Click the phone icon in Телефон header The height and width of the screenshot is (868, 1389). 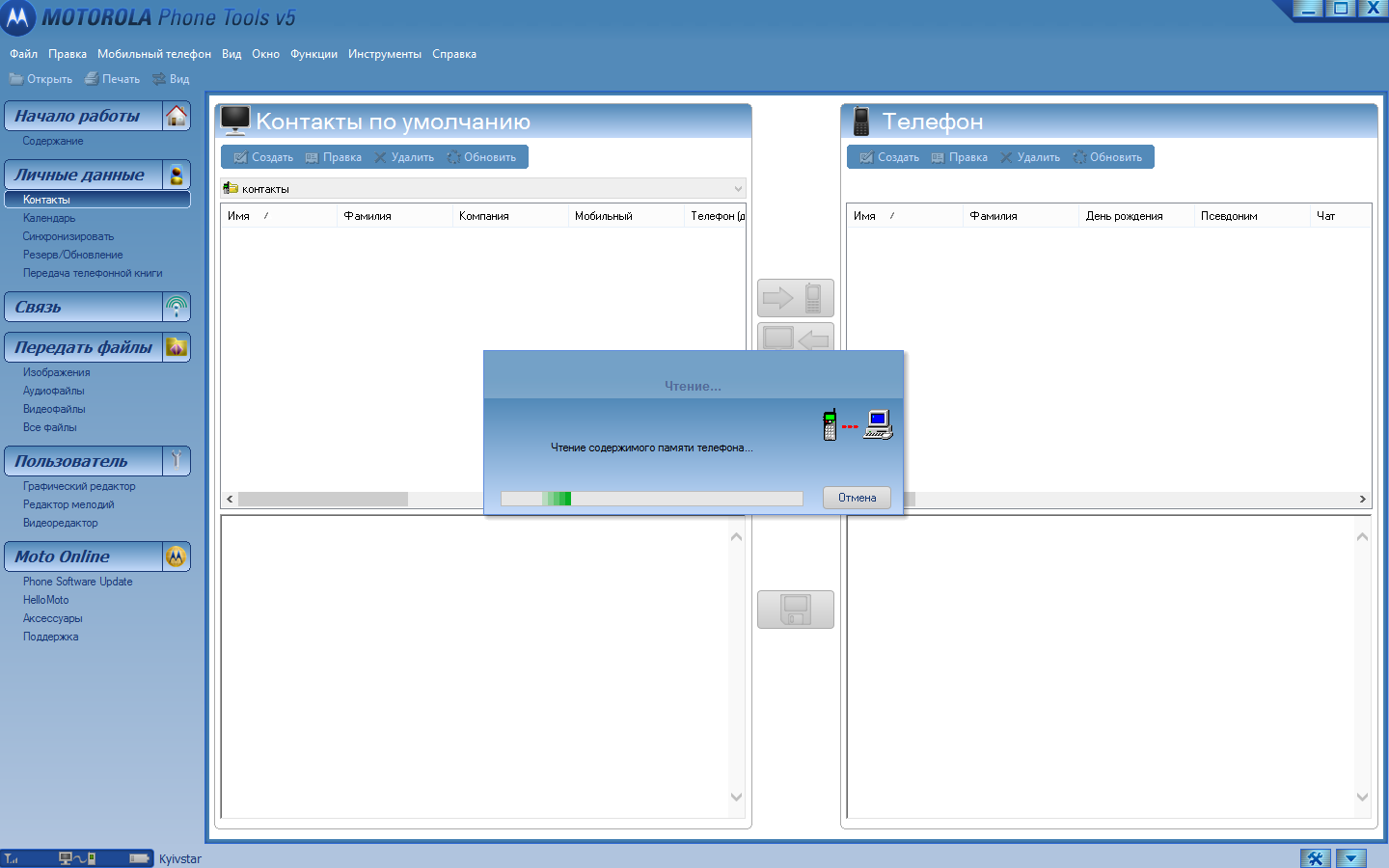pos(861,122)
